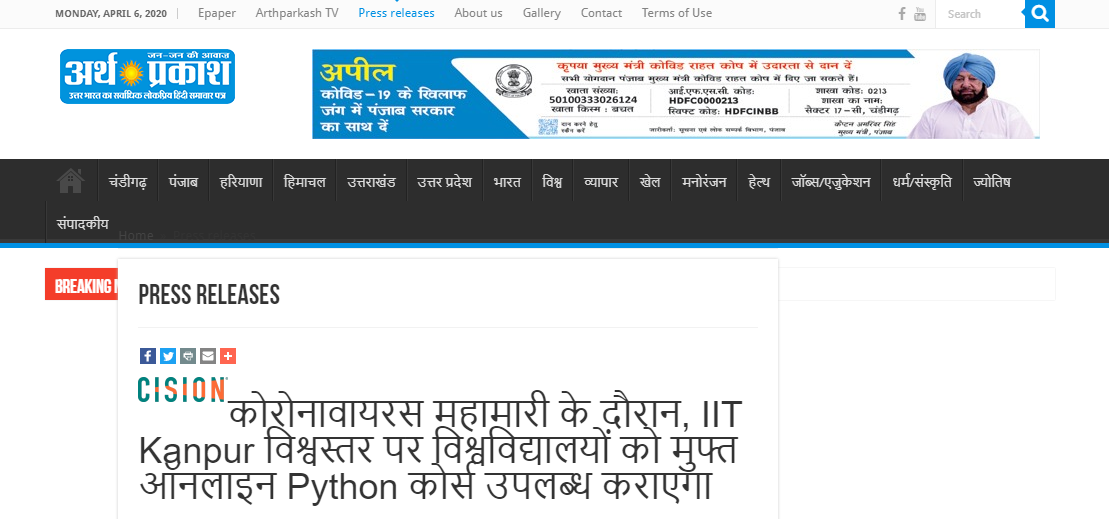Screen dimensions: 1109x519
Task: Open the Gallery link
Action: tap(542, 13)
